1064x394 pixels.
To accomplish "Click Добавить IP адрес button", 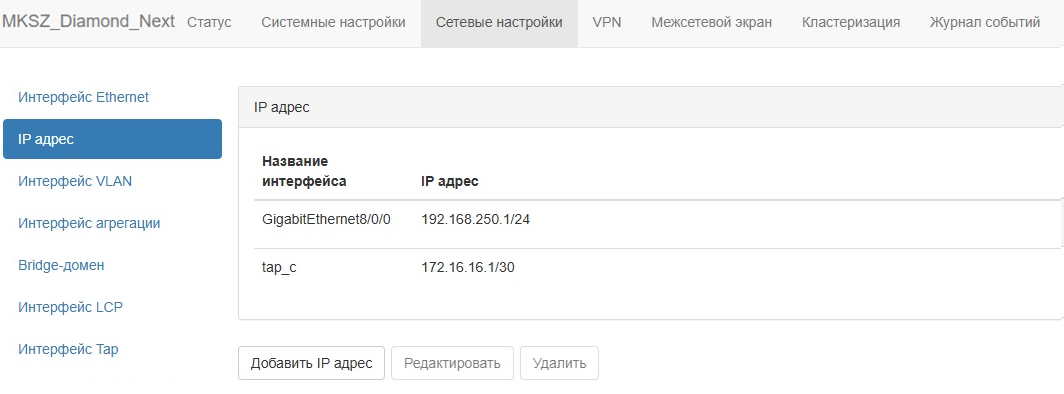I will pyautogui.click(x=311, y=363).
